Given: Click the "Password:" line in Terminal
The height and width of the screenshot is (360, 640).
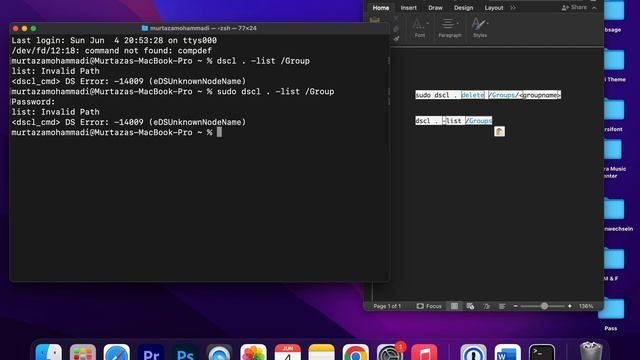Looking at the screenshot, I should click(33, 102).
